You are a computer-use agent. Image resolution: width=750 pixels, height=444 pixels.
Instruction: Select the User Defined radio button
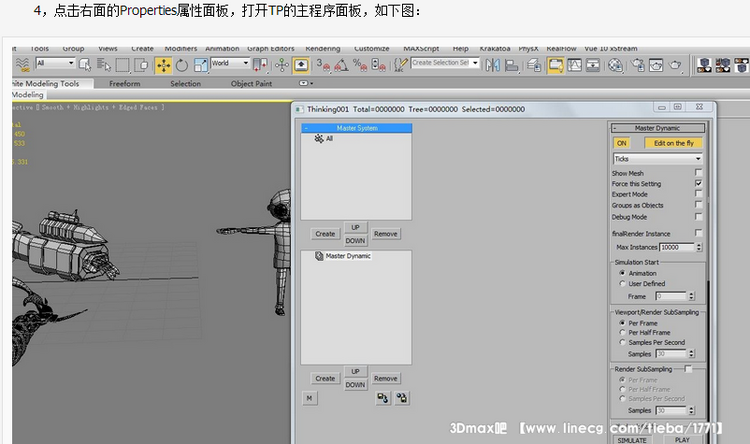(622, 284)
